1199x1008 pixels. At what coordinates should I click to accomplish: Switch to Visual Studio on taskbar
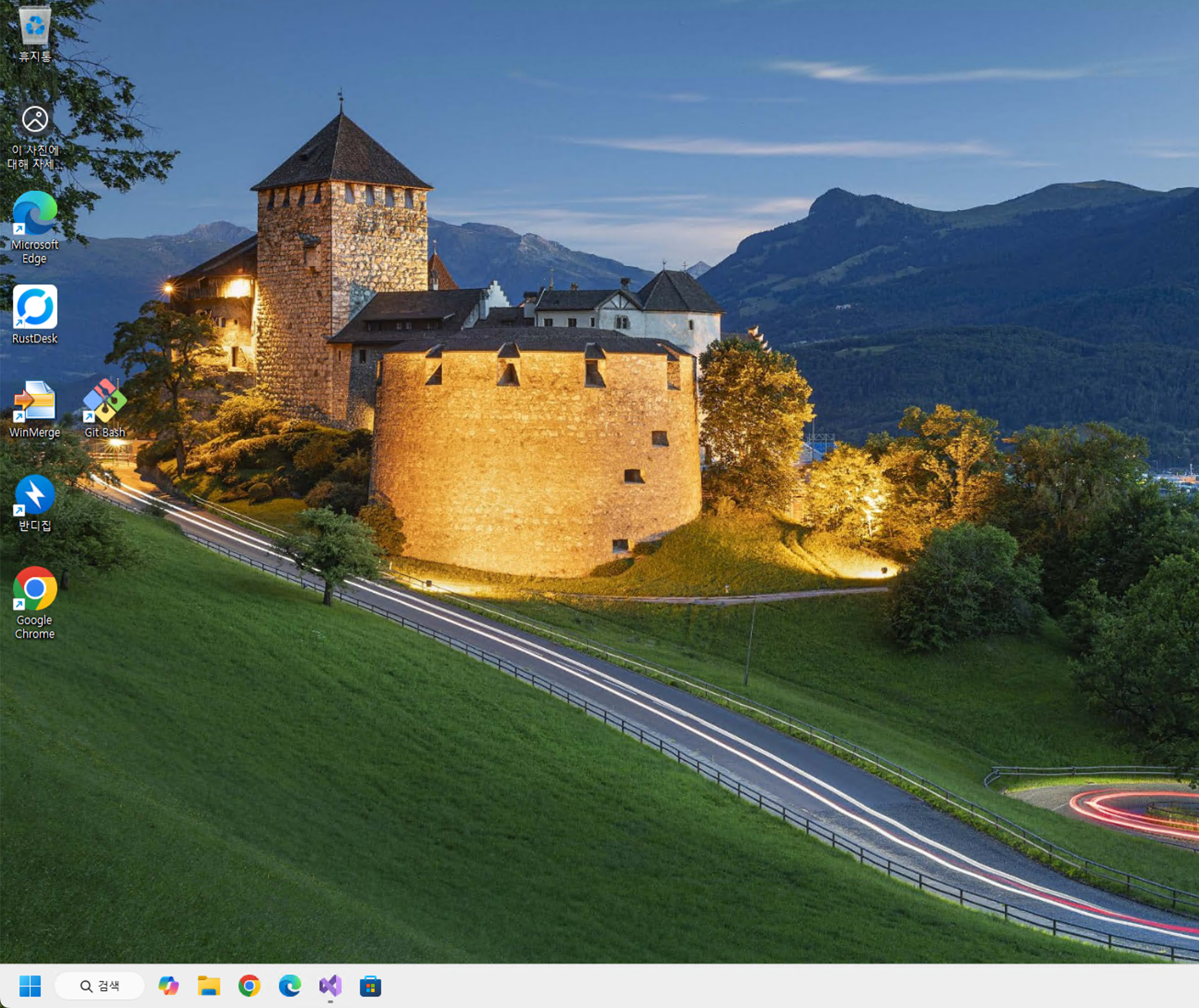[330, 985]
